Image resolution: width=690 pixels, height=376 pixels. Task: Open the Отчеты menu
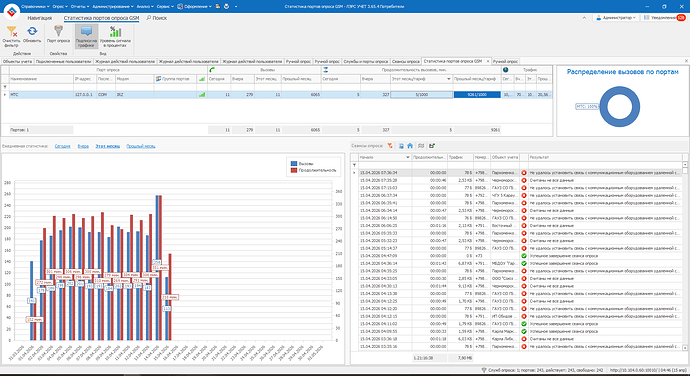80,7
